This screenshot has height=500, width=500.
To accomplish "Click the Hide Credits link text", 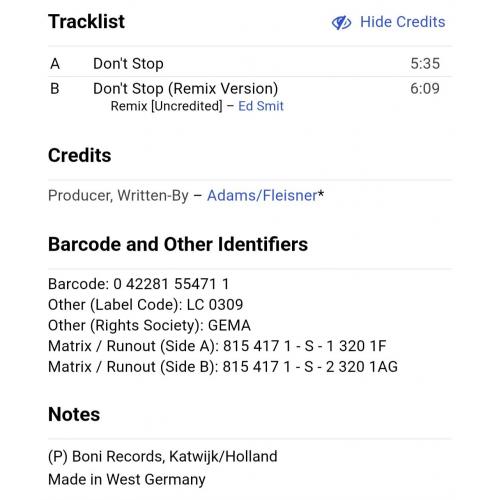I will (402, 22).
